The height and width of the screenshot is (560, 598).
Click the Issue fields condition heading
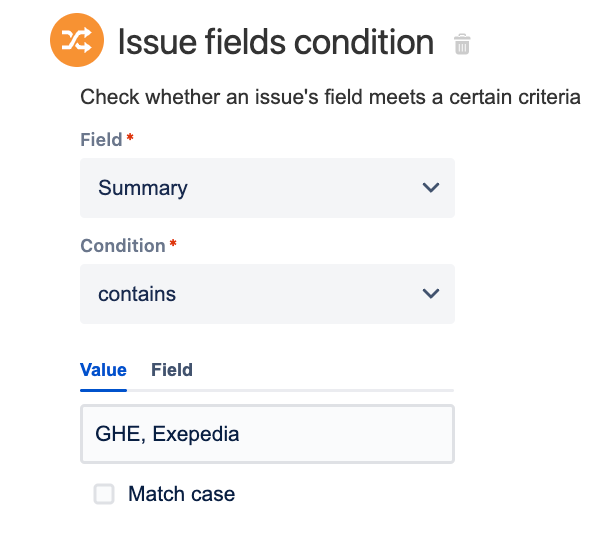pyautogui.click(x=276, y=42)
